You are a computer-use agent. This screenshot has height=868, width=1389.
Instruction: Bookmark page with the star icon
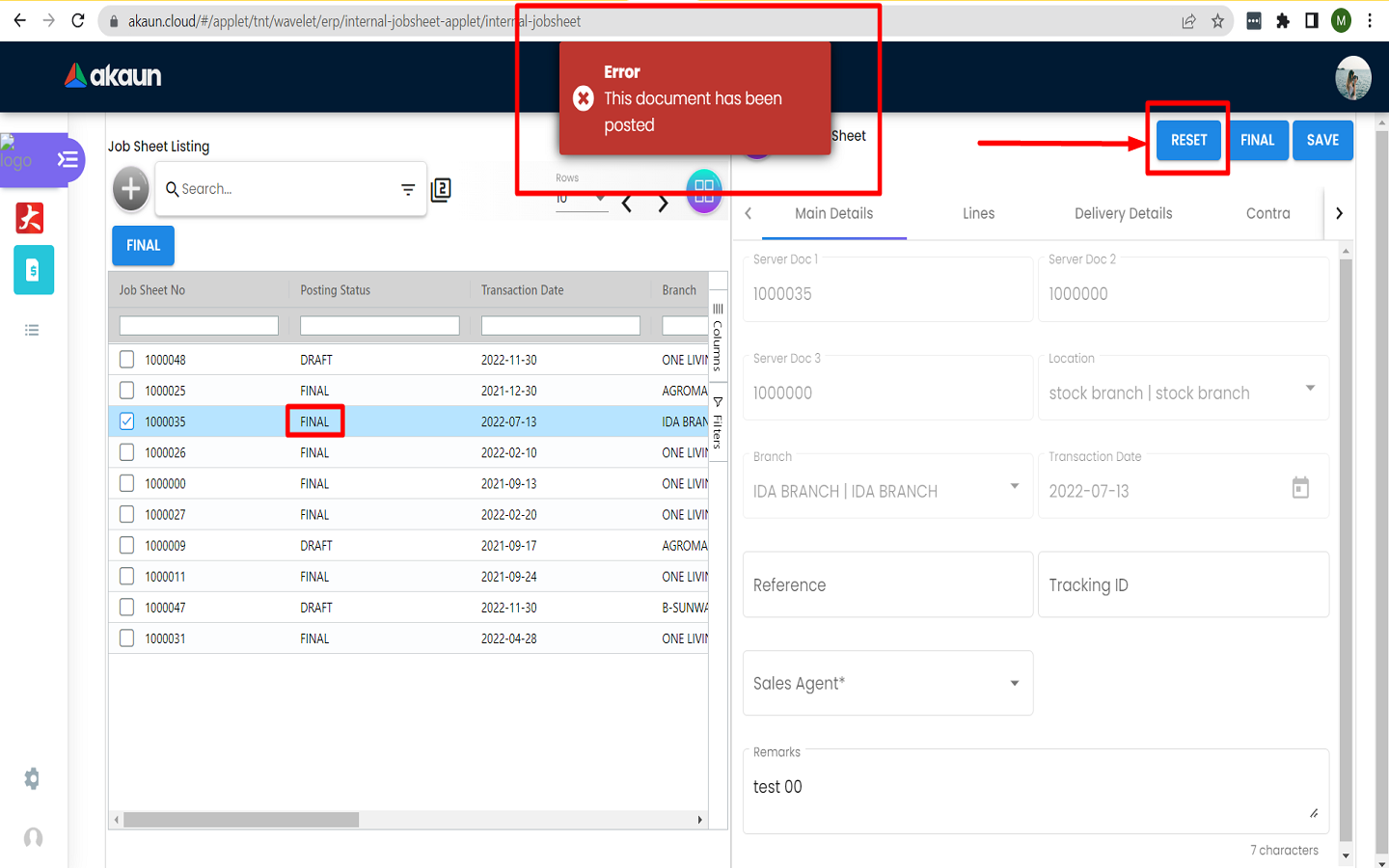pos(1218,21)
